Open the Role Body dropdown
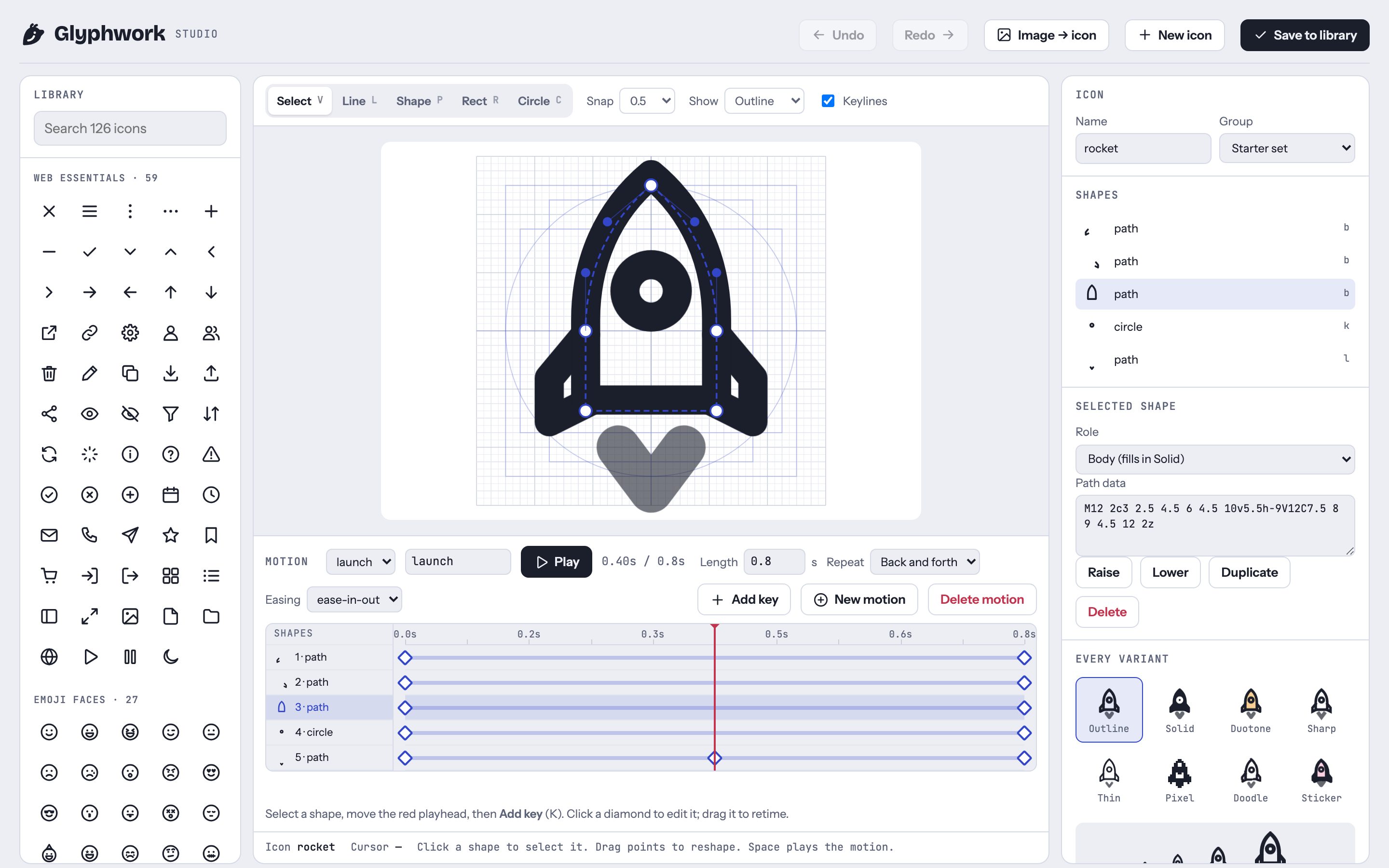Screen dimensions: 1389x868 pyautogui.click(x=1215, y=459)
